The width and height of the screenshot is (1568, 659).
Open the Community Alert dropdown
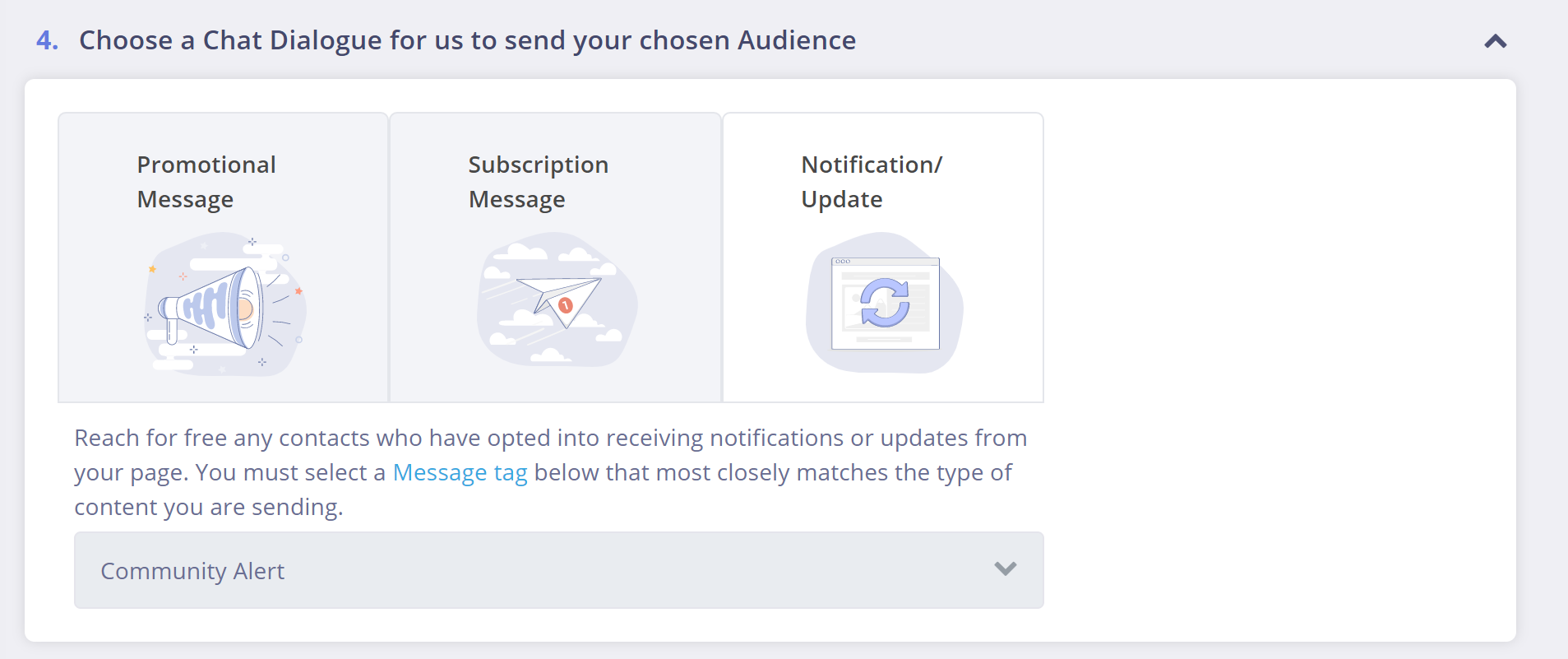click(x=559, y=570)
